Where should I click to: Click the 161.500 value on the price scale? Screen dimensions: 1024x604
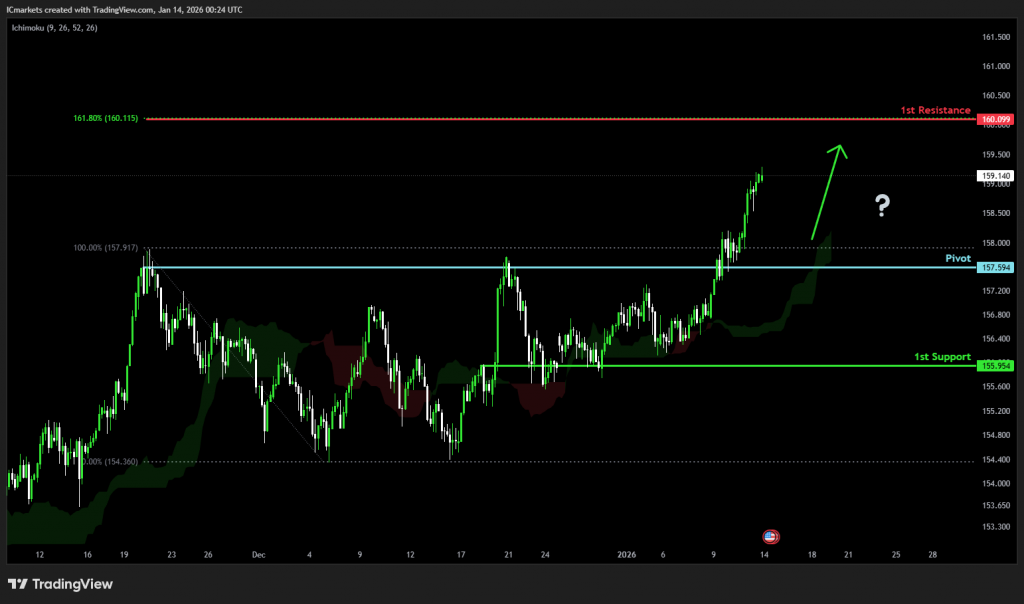(x=996, y=37)
